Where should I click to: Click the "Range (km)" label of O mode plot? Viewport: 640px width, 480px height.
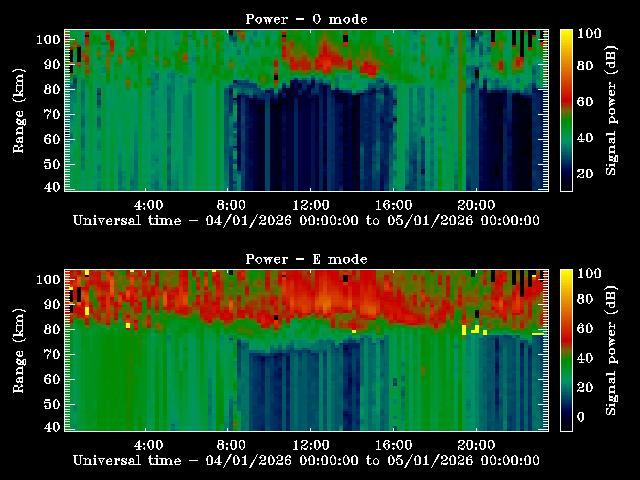[x=19, y=110]
